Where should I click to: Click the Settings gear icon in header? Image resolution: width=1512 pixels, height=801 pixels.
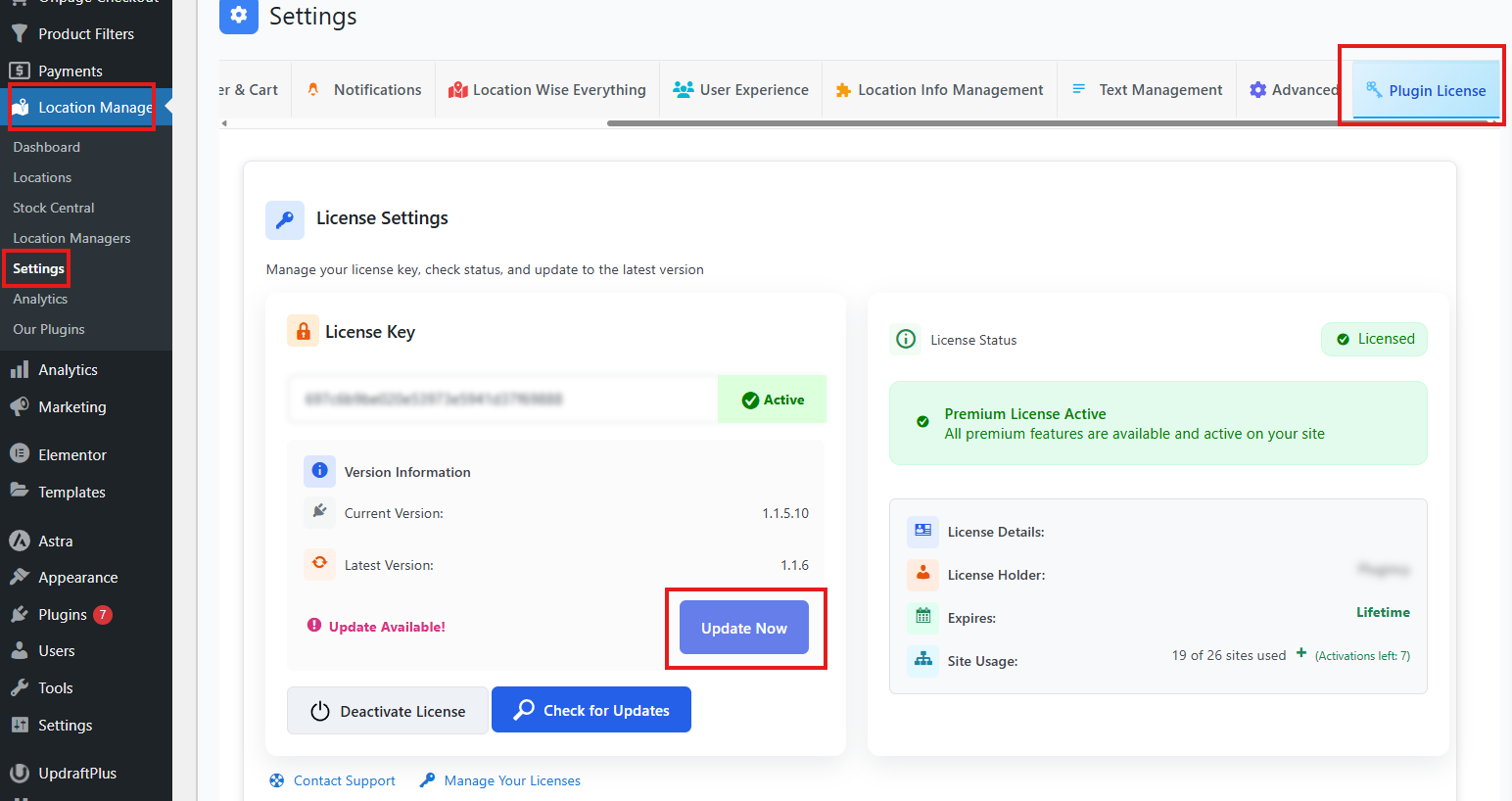click(x=238, y=16)
